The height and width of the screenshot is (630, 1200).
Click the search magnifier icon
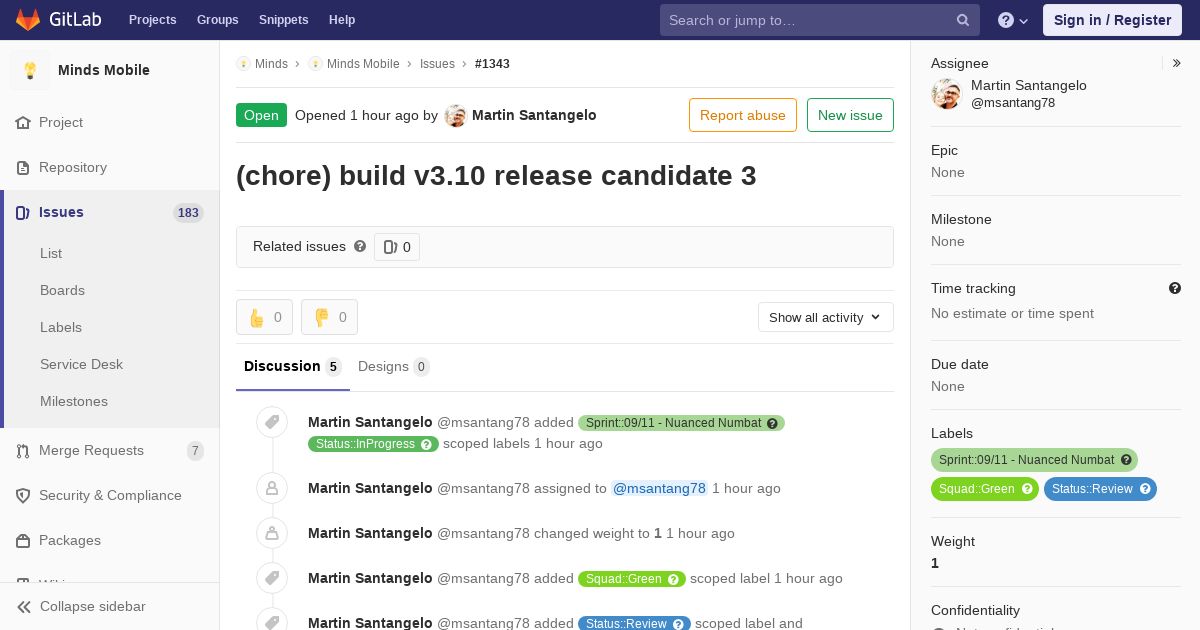963,20
